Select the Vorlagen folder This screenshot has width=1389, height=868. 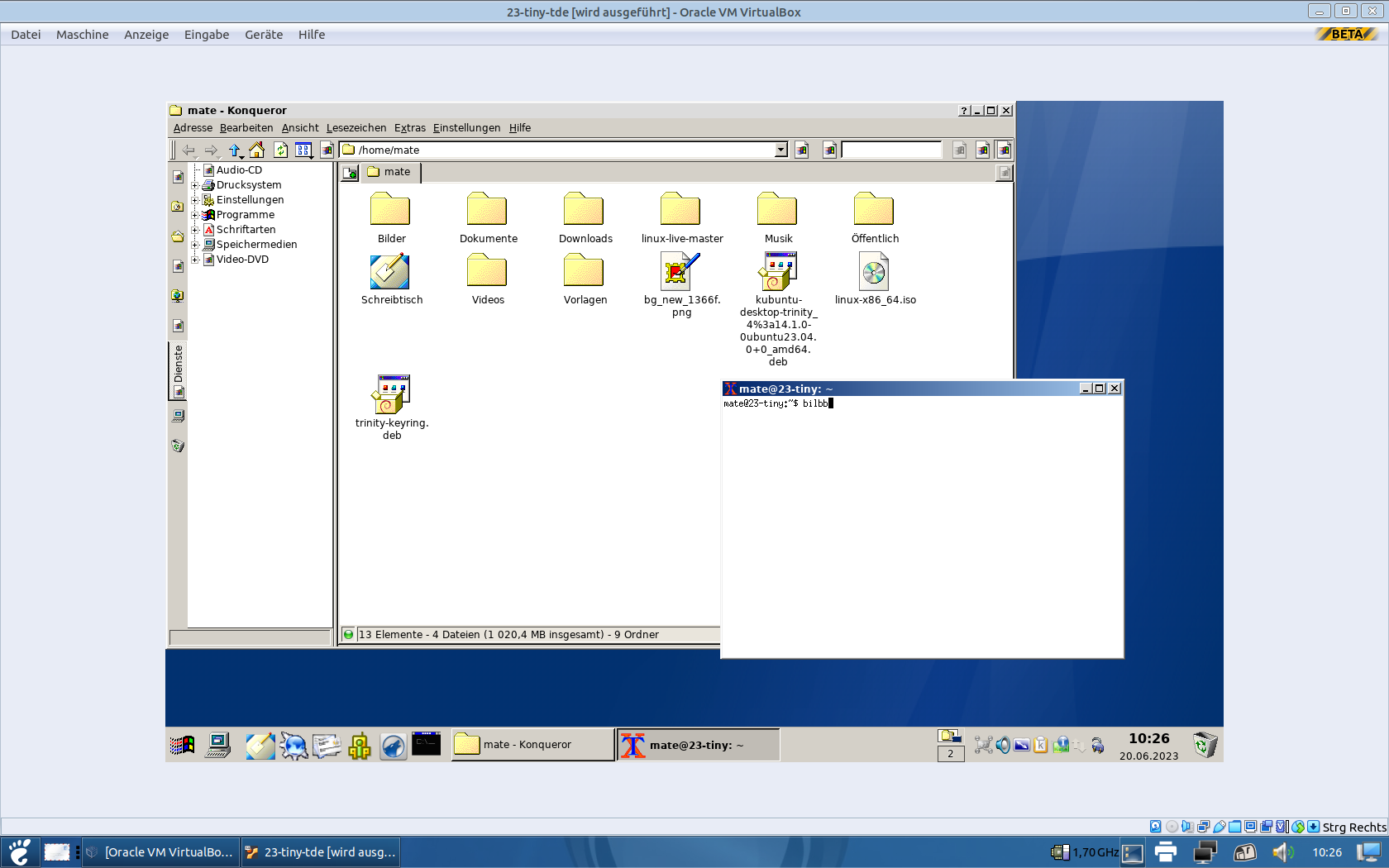(x=585, y=279)
